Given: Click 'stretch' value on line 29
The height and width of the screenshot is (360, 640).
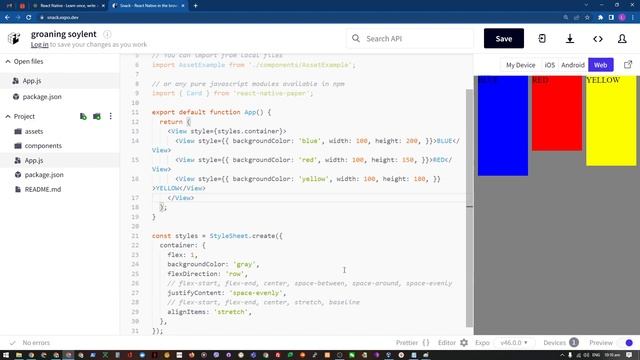Looking at the screenshot, I should tap(231, 311).
